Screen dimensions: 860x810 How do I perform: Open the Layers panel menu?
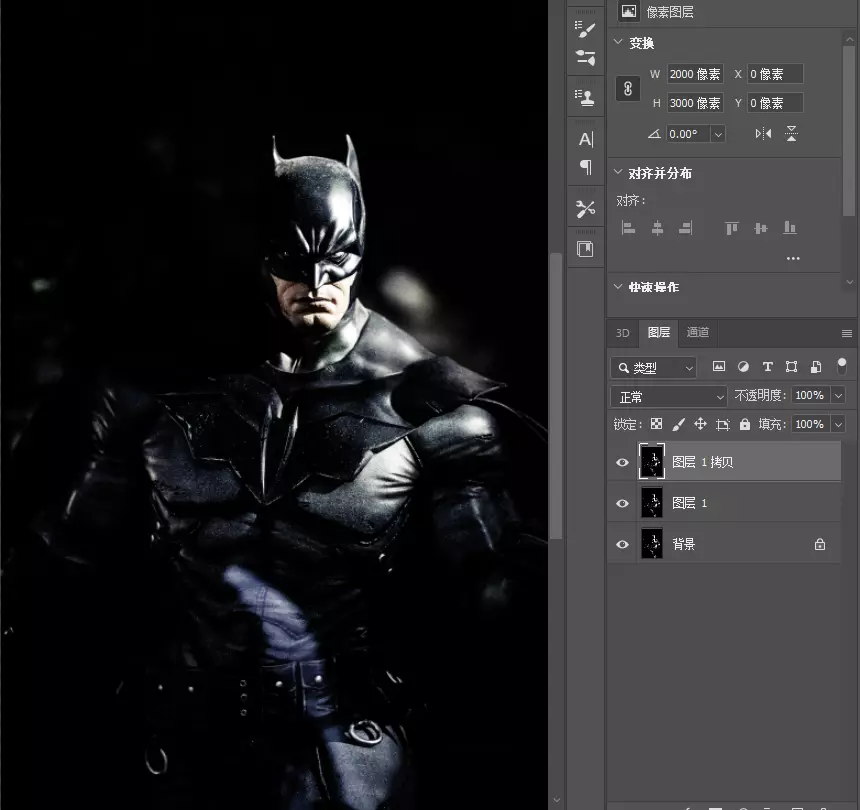pyautogui.click(x=846, y=333)
